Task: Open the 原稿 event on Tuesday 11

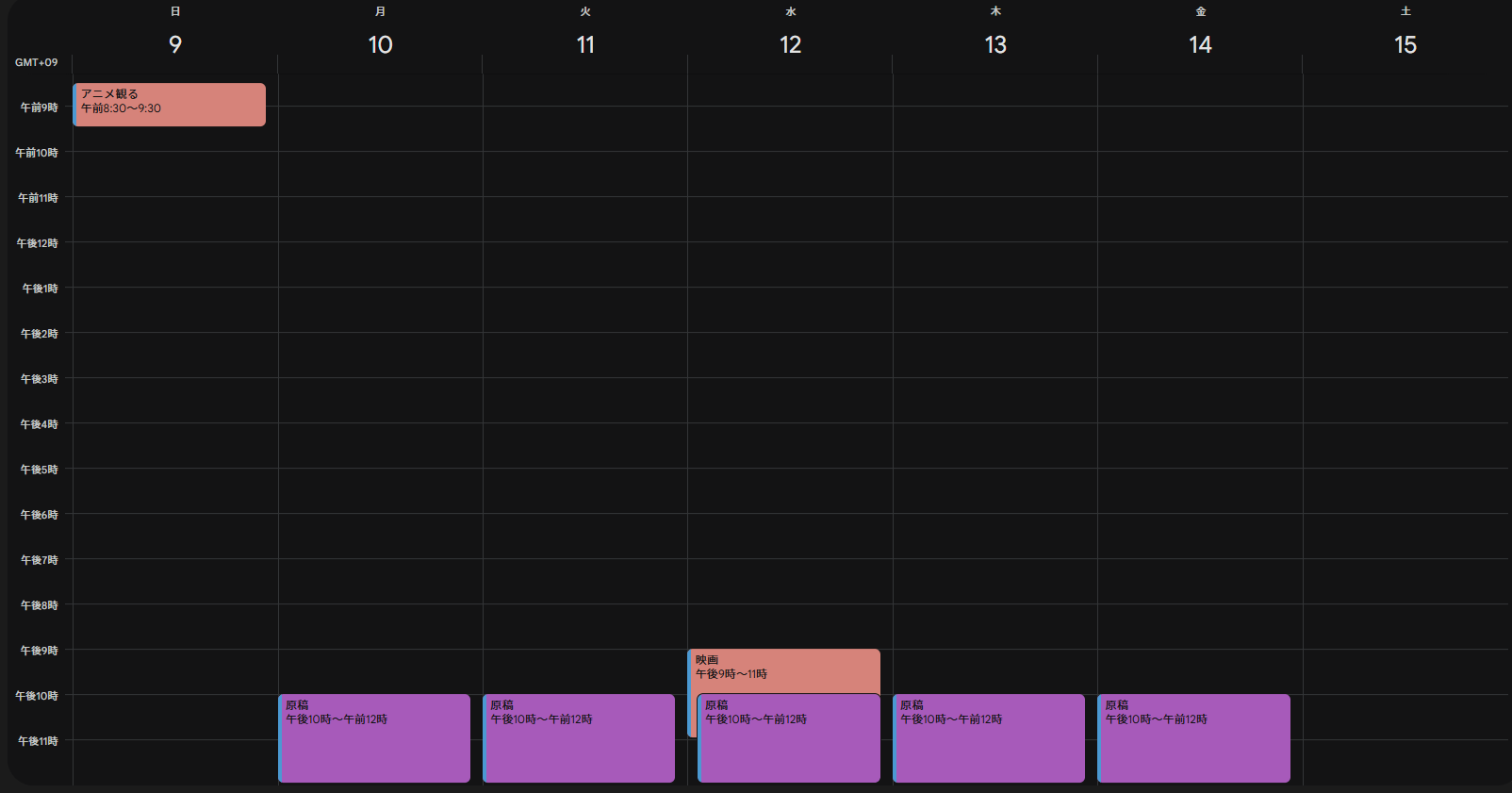Action: pyautogui.click(x=580, y=739)
